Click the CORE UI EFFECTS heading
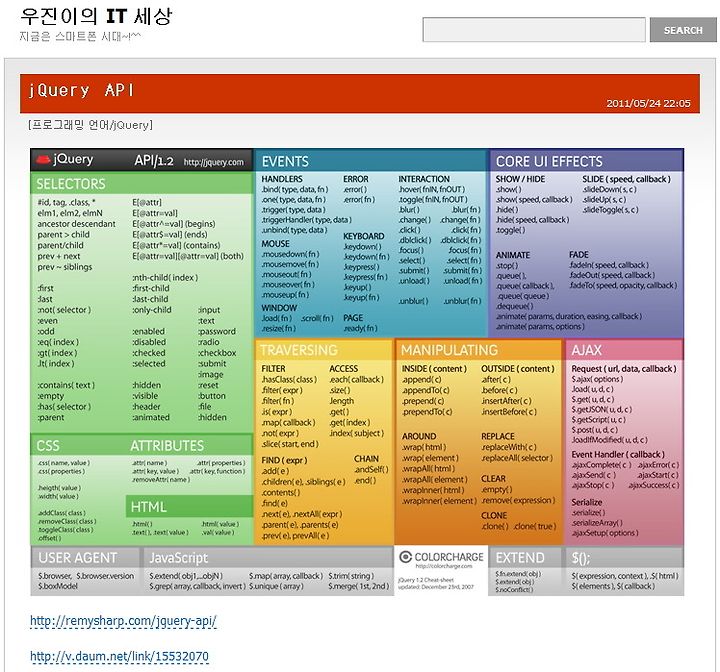 [x=549, y=162]
